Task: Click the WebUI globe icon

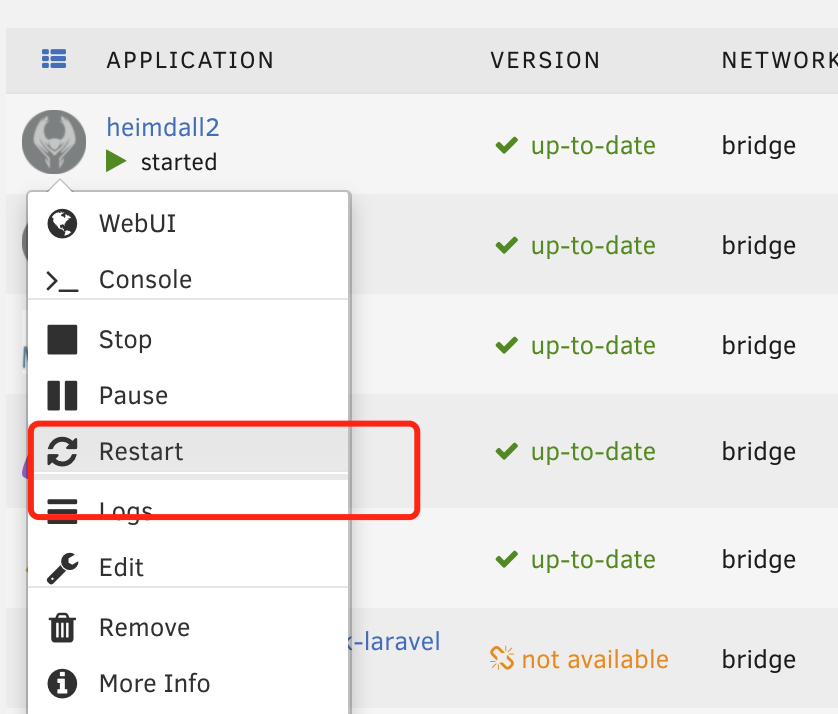Action: pos(62,224)
